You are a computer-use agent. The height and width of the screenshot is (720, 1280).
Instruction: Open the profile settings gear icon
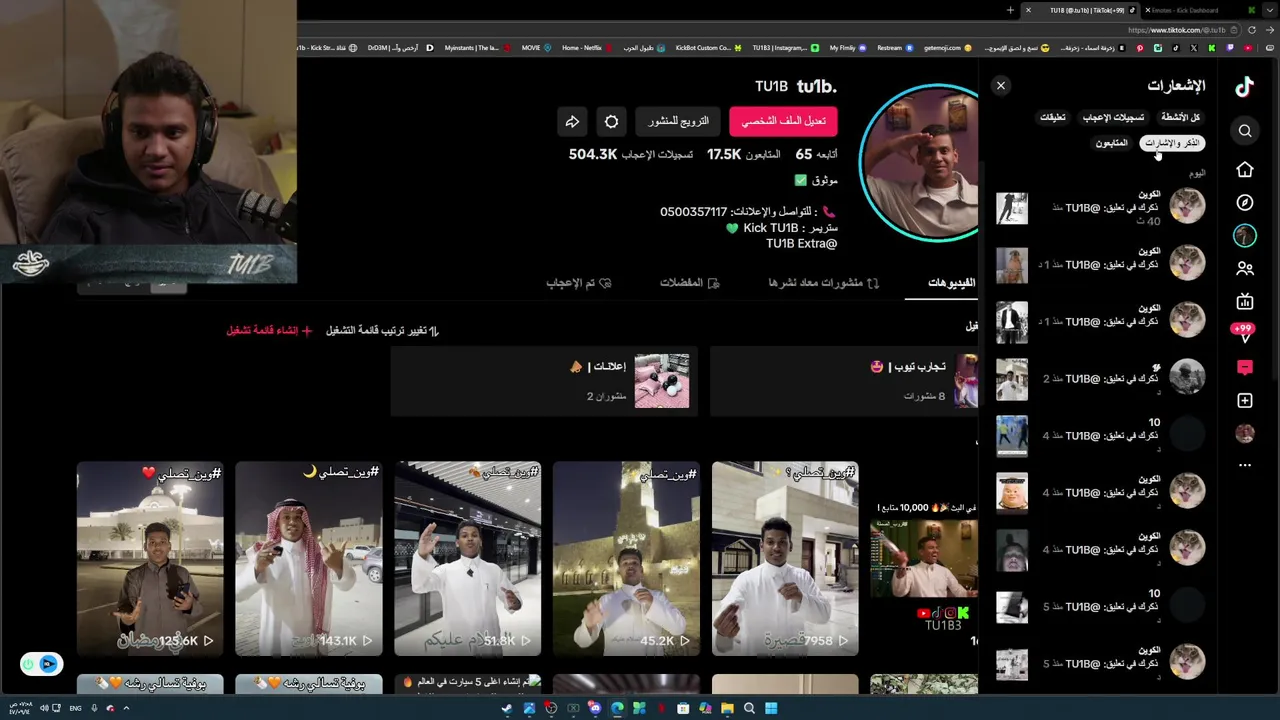[x=611, y=121]
